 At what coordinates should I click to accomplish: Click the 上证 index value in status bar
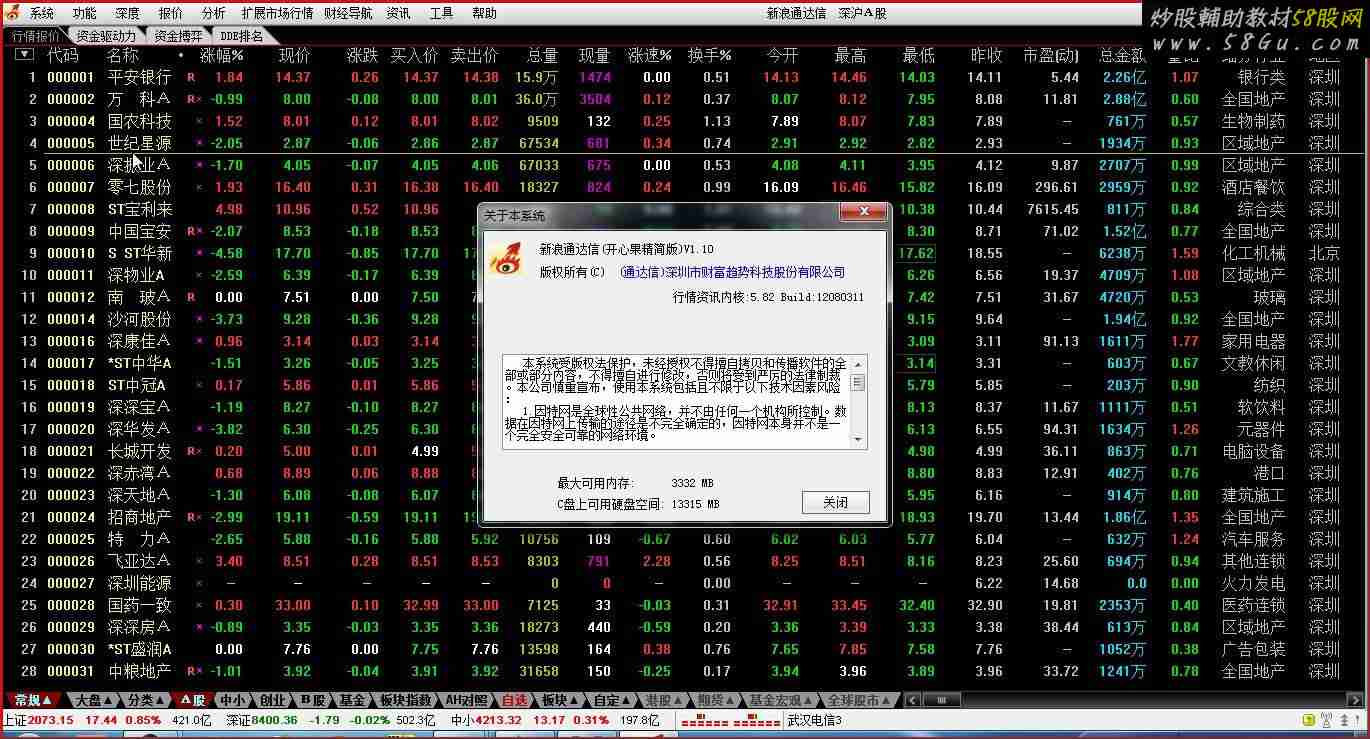pyautogui.click(x=52, y=720)
